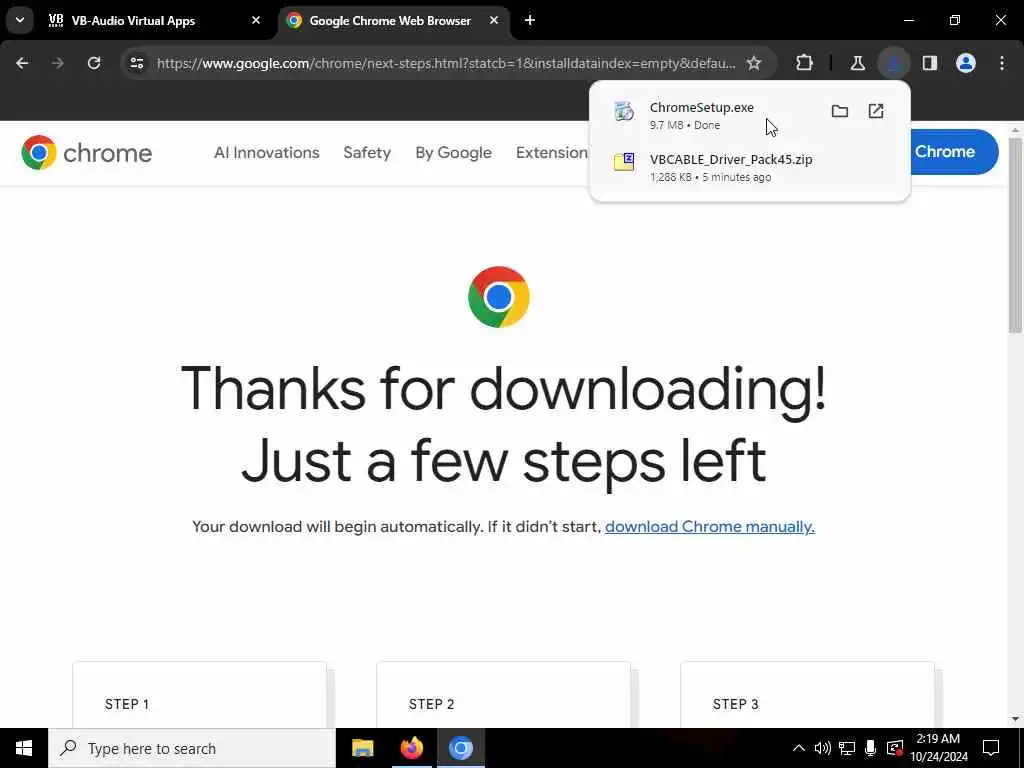Close the Google Chrome Web Browser tab
1024x768 pixels.
[494, 20]
